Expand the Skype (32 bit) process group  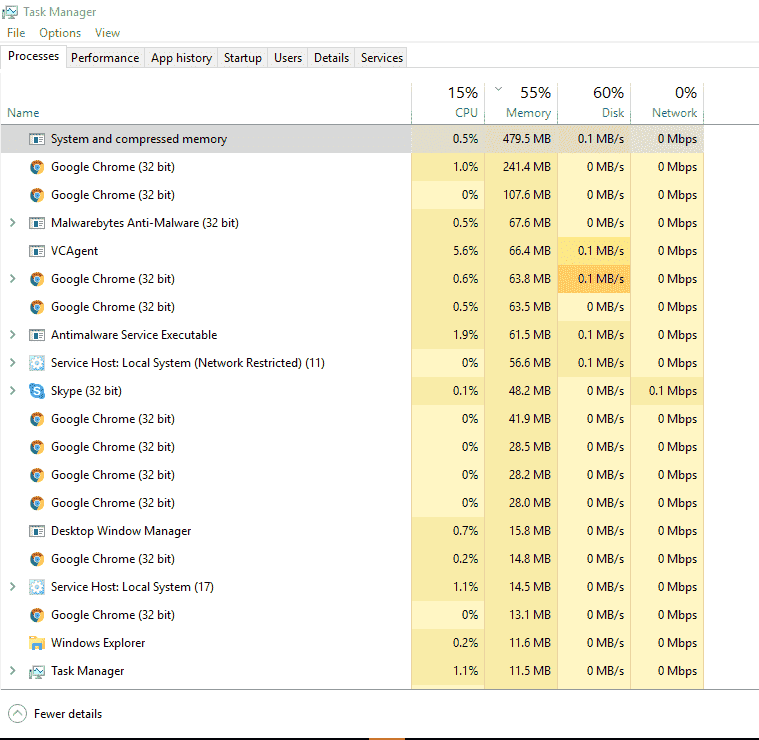pyautogui.click(x=13, y=391)
